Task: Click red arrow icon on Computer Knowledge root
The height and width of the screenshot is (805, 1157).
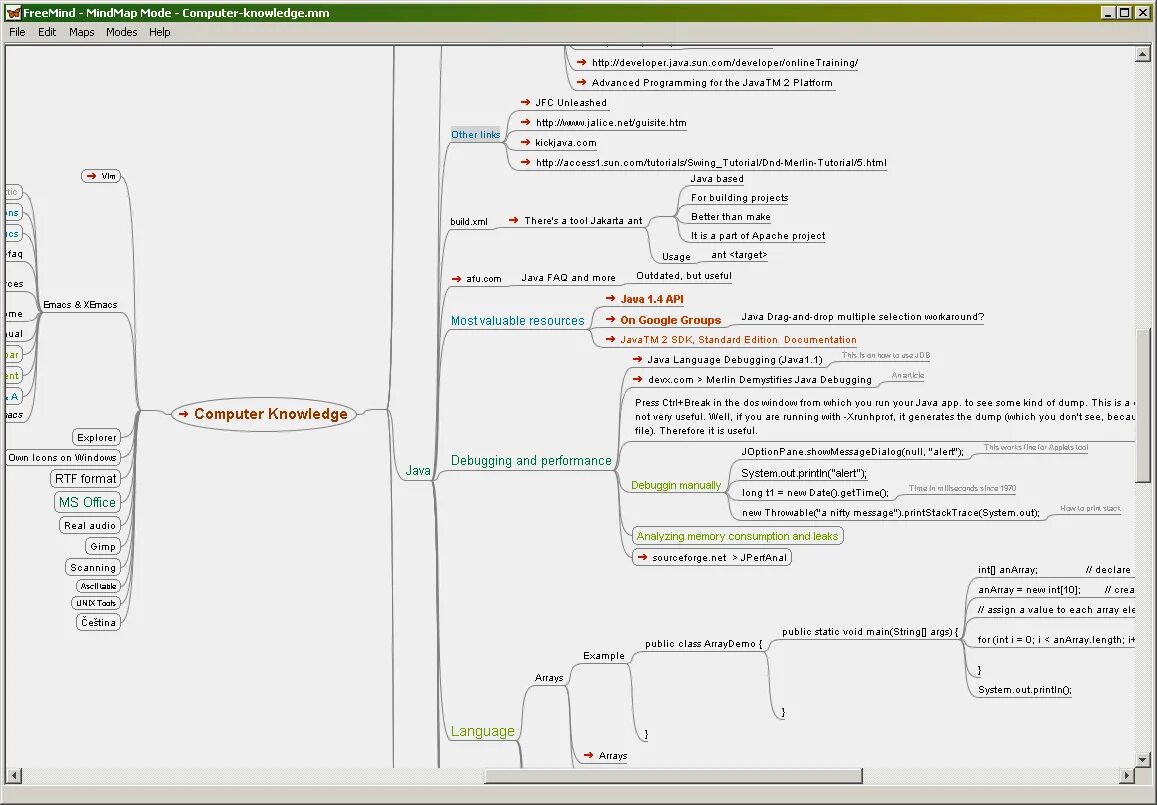Action: tap(184, 414)
